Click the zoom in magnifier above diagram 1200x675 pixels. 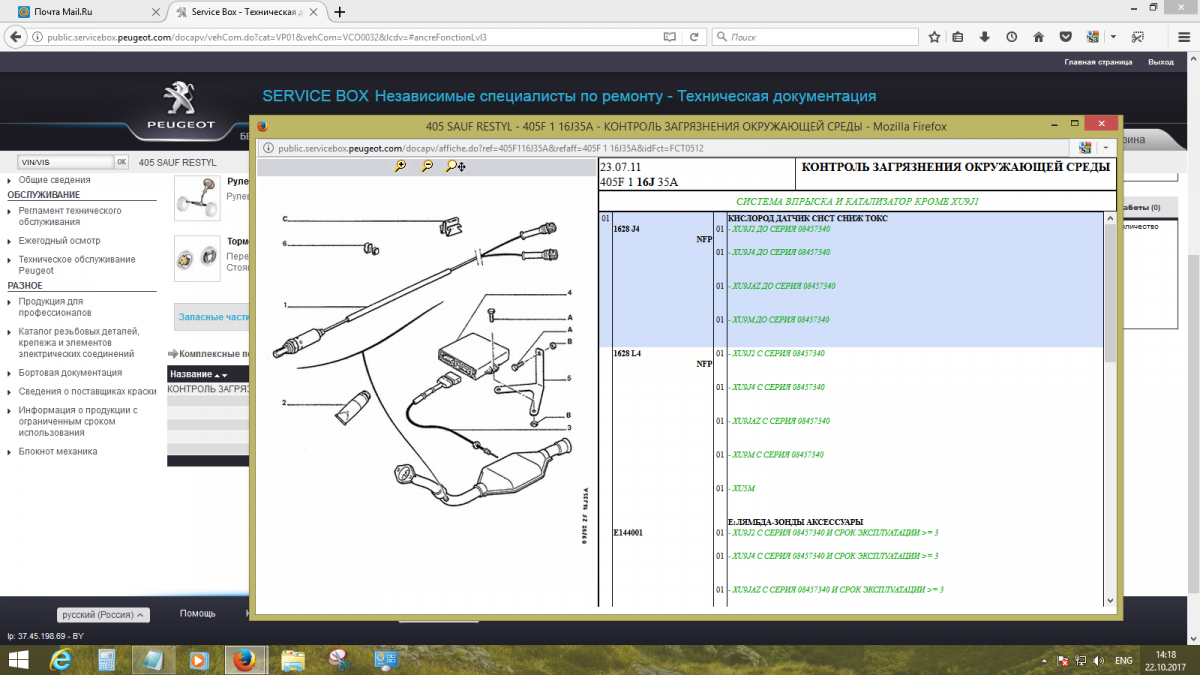pyautogui.click(x=400, y=166)
